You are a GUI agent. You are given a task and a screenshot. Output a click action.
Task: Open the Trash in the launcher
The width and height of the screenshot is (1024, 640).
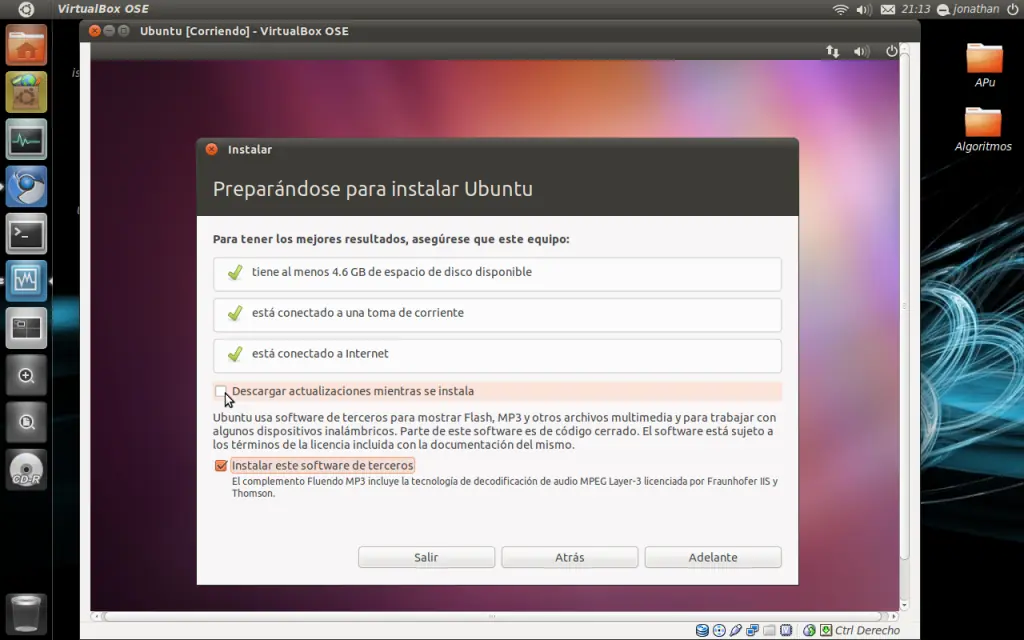(x=26, y=612)
